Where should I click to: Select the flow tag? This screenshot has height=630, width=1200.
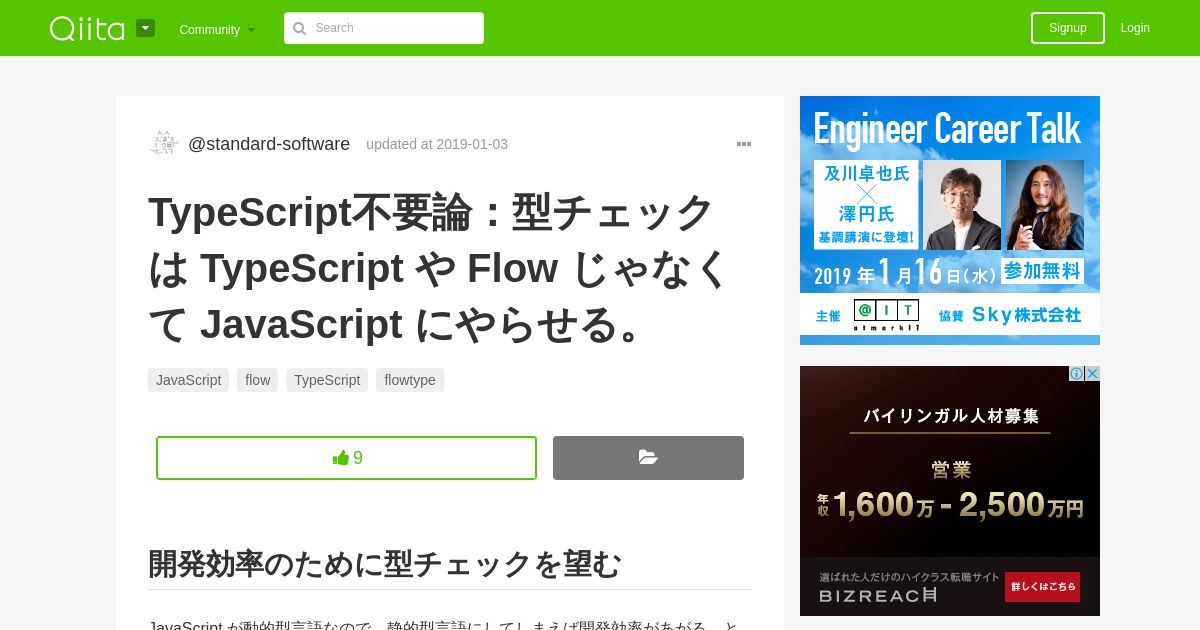click(x=257, y=380)
